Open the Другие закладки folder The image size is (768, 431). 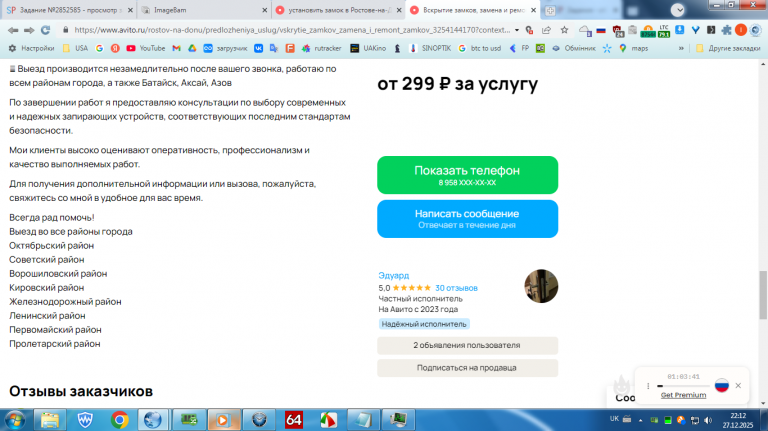click(728, 48)
